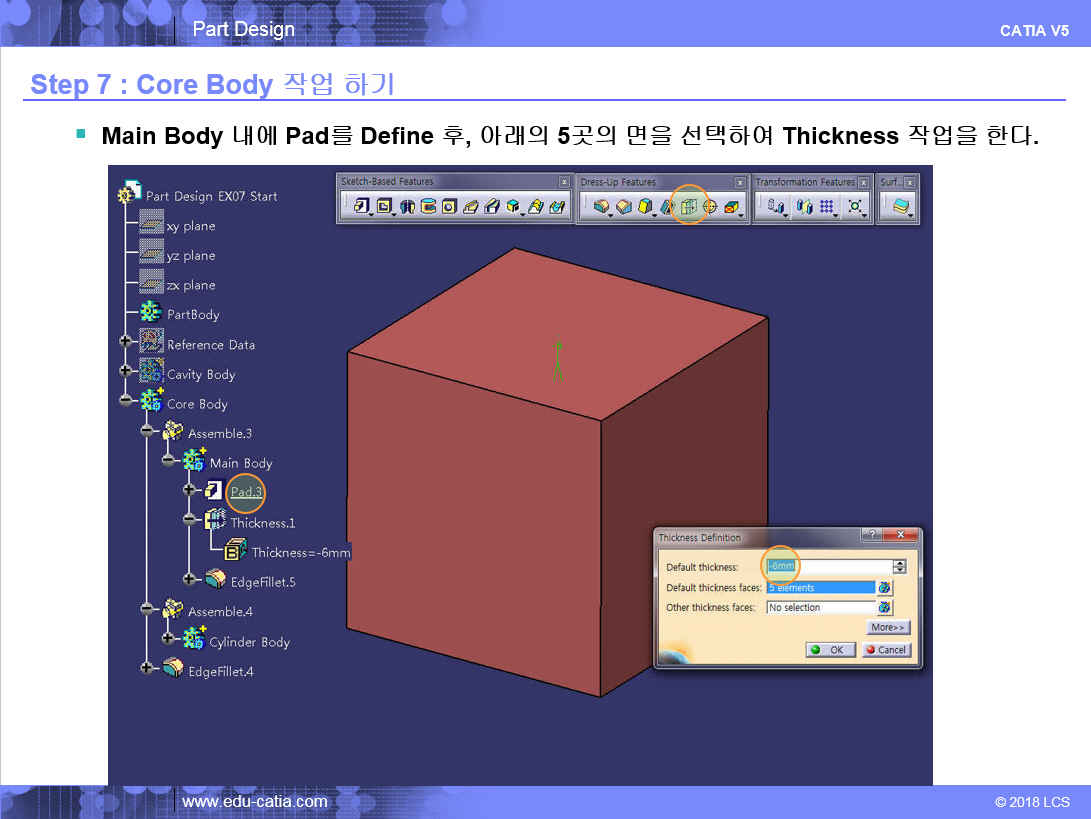Viewport: 1091px width, 819px height.
Task: Click the Other thickness faces field
Action: (820, 607)
